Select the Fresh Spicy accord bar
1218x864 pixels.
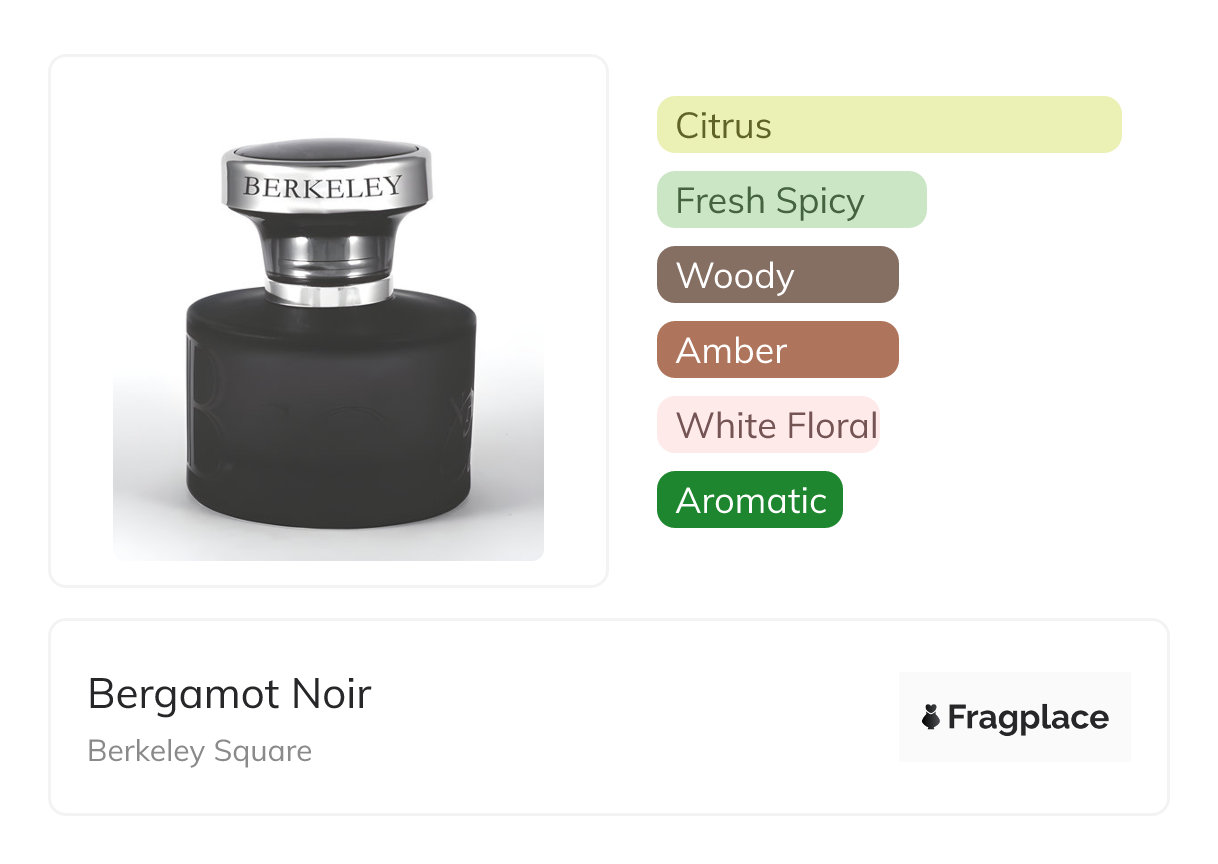pos(791,200)
